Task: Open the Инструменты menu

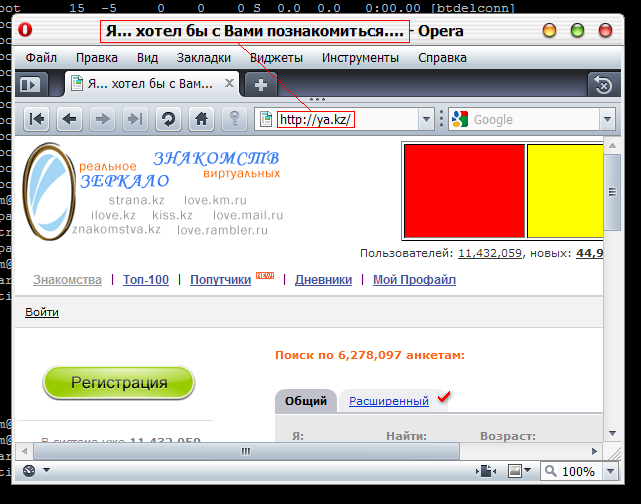Action: [360, 58]
